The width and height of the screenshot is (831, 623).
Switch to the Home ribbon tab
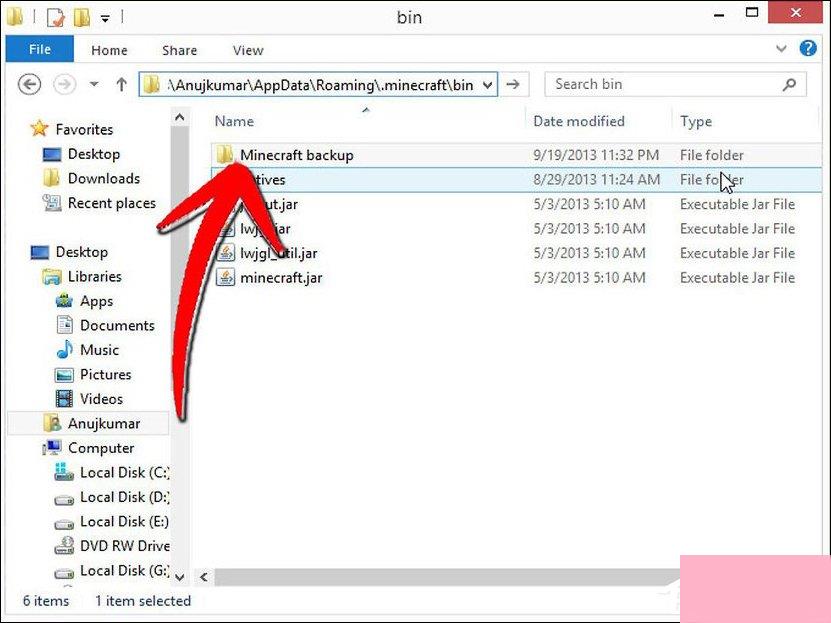(109, 50)
